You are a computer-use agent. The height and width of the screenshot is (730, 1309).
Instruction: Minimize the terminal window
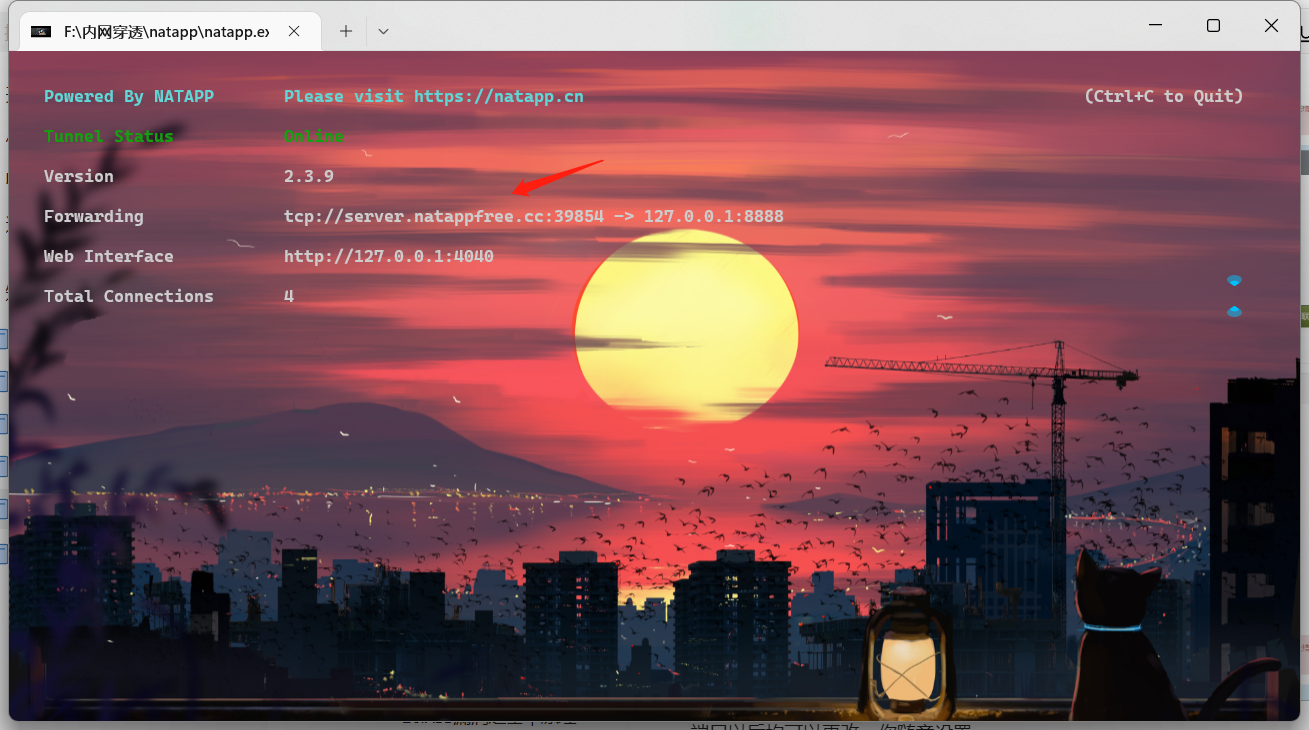pos(1155,26)
